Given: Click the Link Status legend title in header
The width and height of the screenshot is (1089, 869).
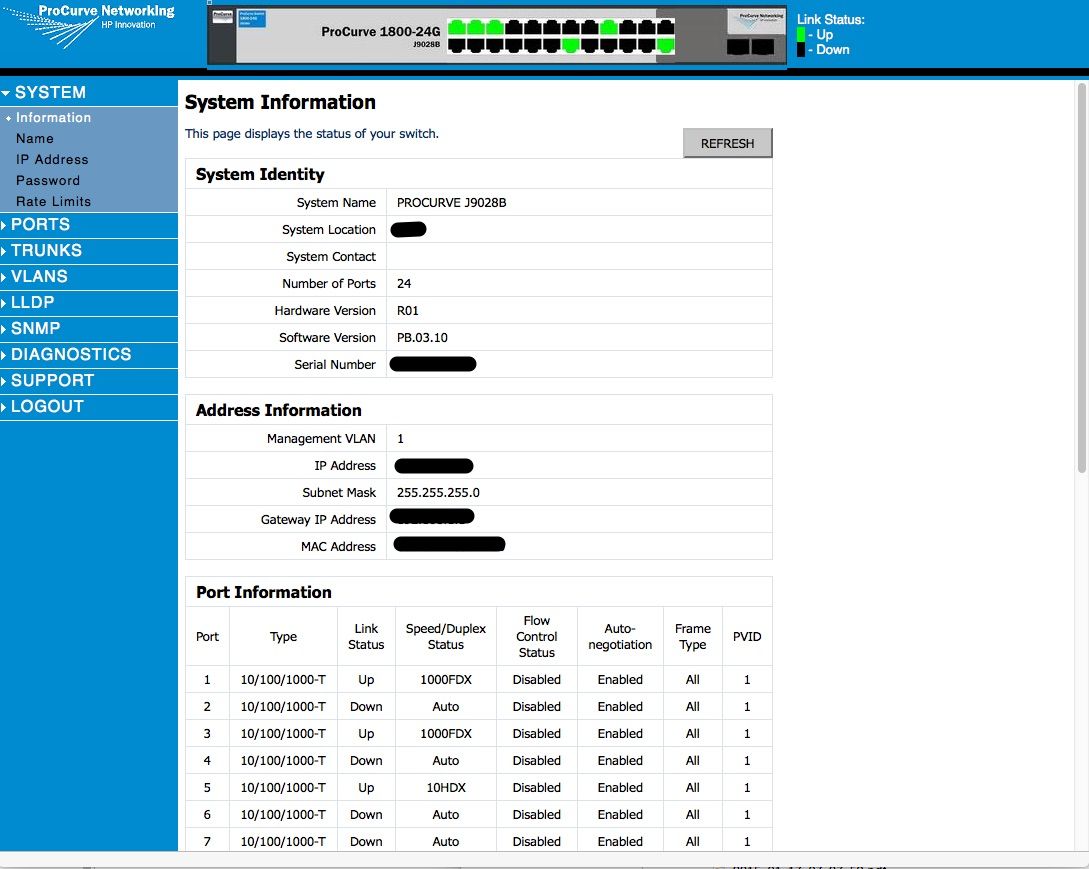Looking at the screenshot, I should point(831,19).
